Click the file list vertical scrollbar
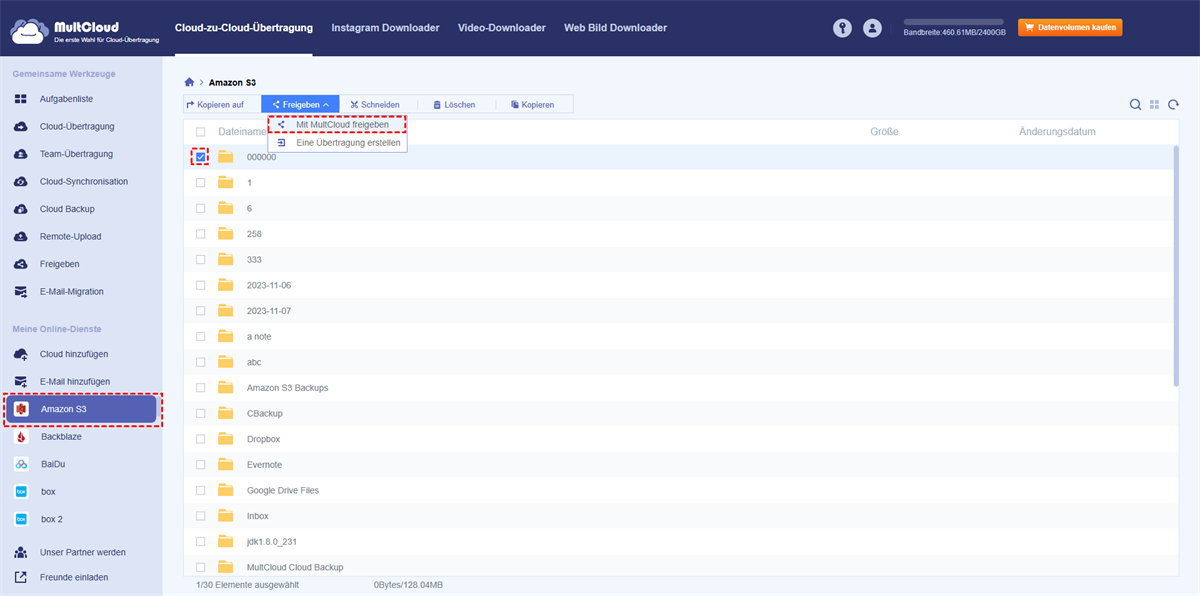 [1175, 265]
